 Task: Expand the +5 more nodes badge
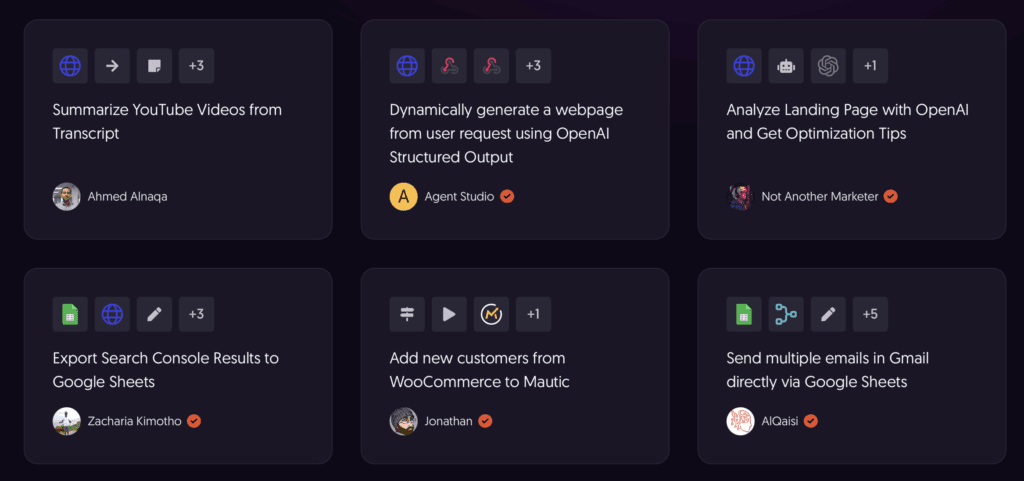pyautogui.click(x=870, y=314)
